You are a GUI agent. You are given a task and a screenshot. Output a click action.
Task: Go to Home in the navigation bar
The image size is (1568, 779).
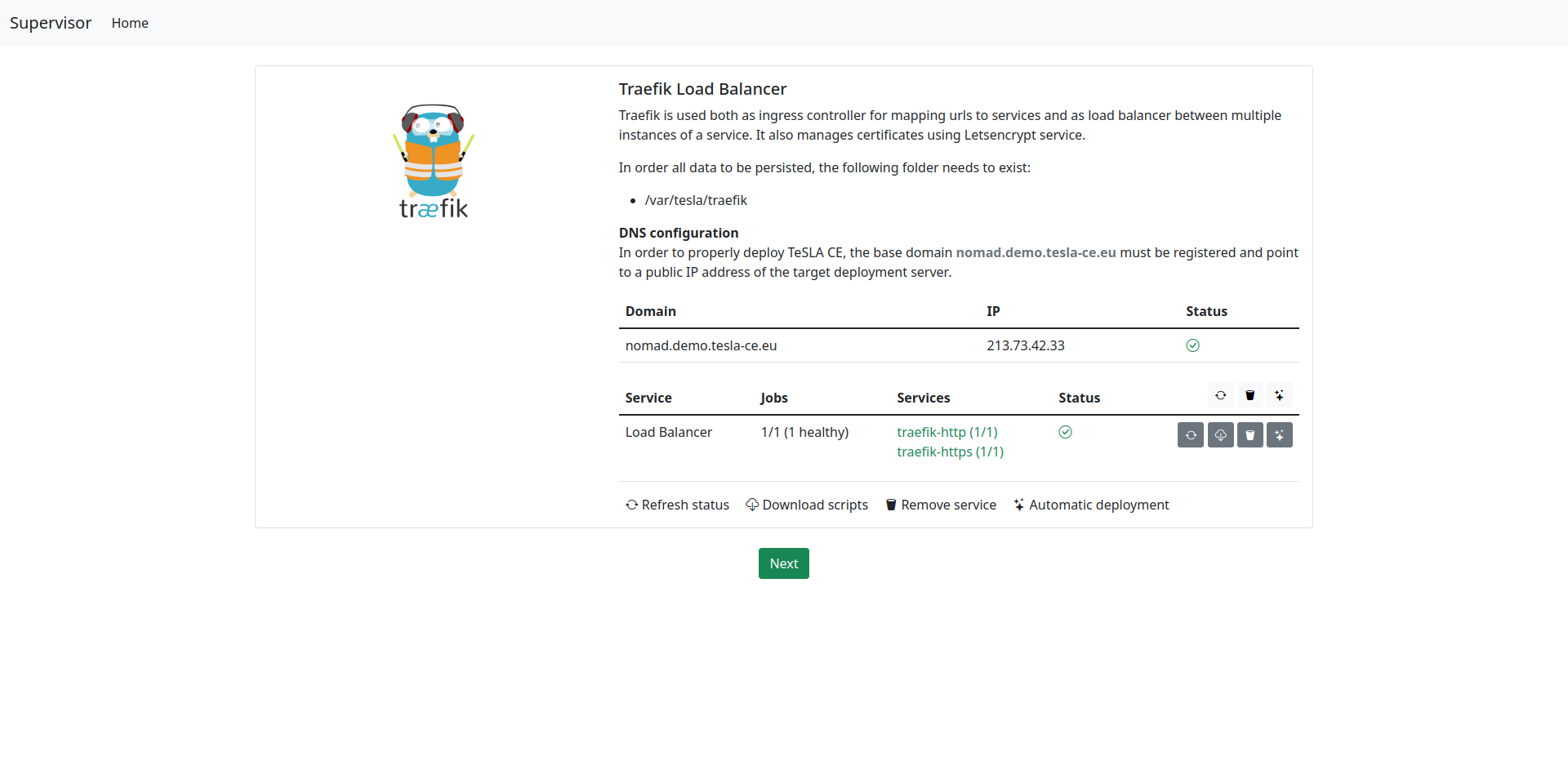[130, 23]
